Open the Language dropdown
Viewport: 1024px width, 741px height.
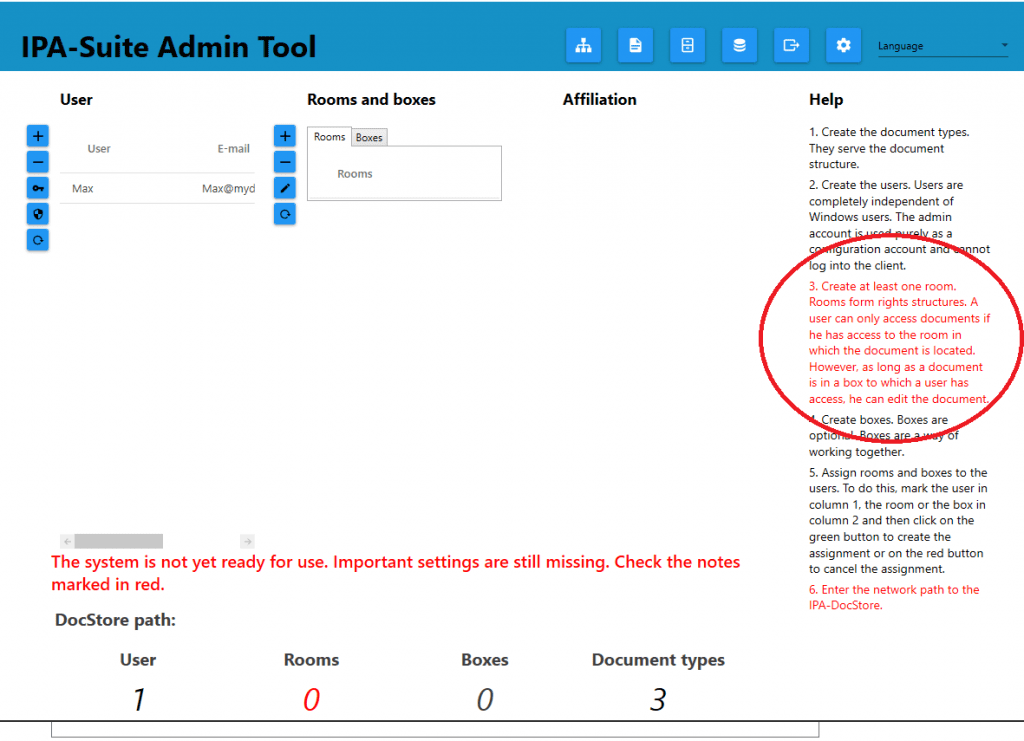(x=943, y=46)
